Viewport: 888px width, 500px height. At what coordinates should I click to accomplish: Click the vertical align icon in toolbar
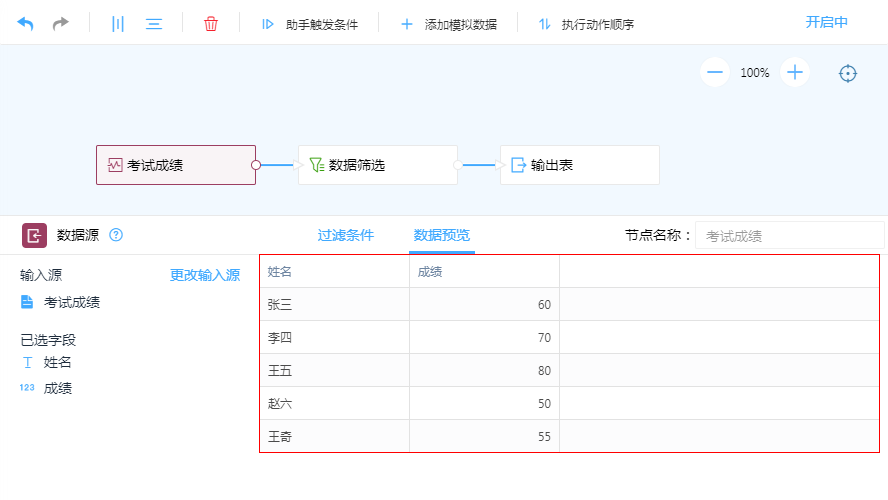tap(118, 23)
